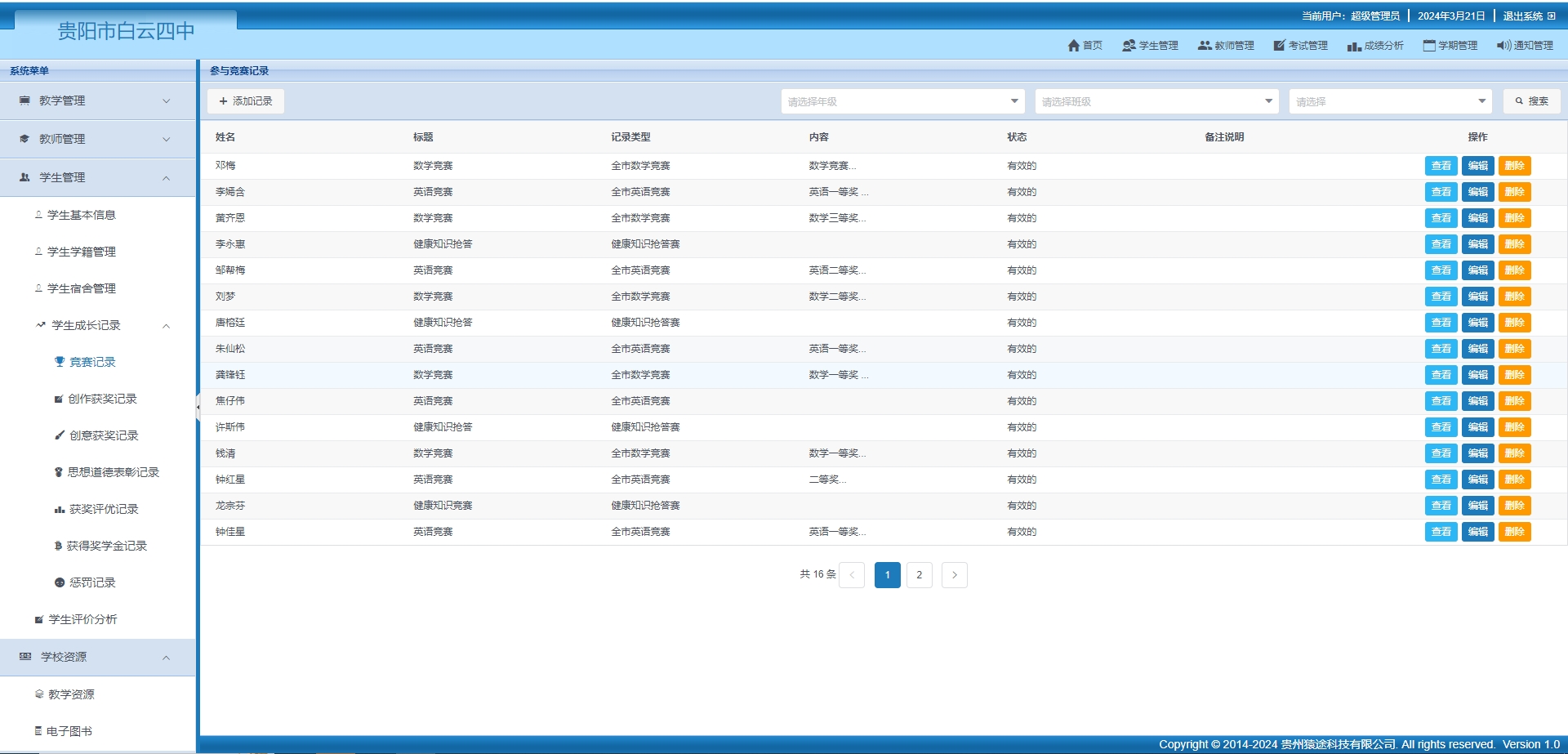Collapse the 学校资源 section chevron
The image size is (1568, 754).
tap(167, 658)
